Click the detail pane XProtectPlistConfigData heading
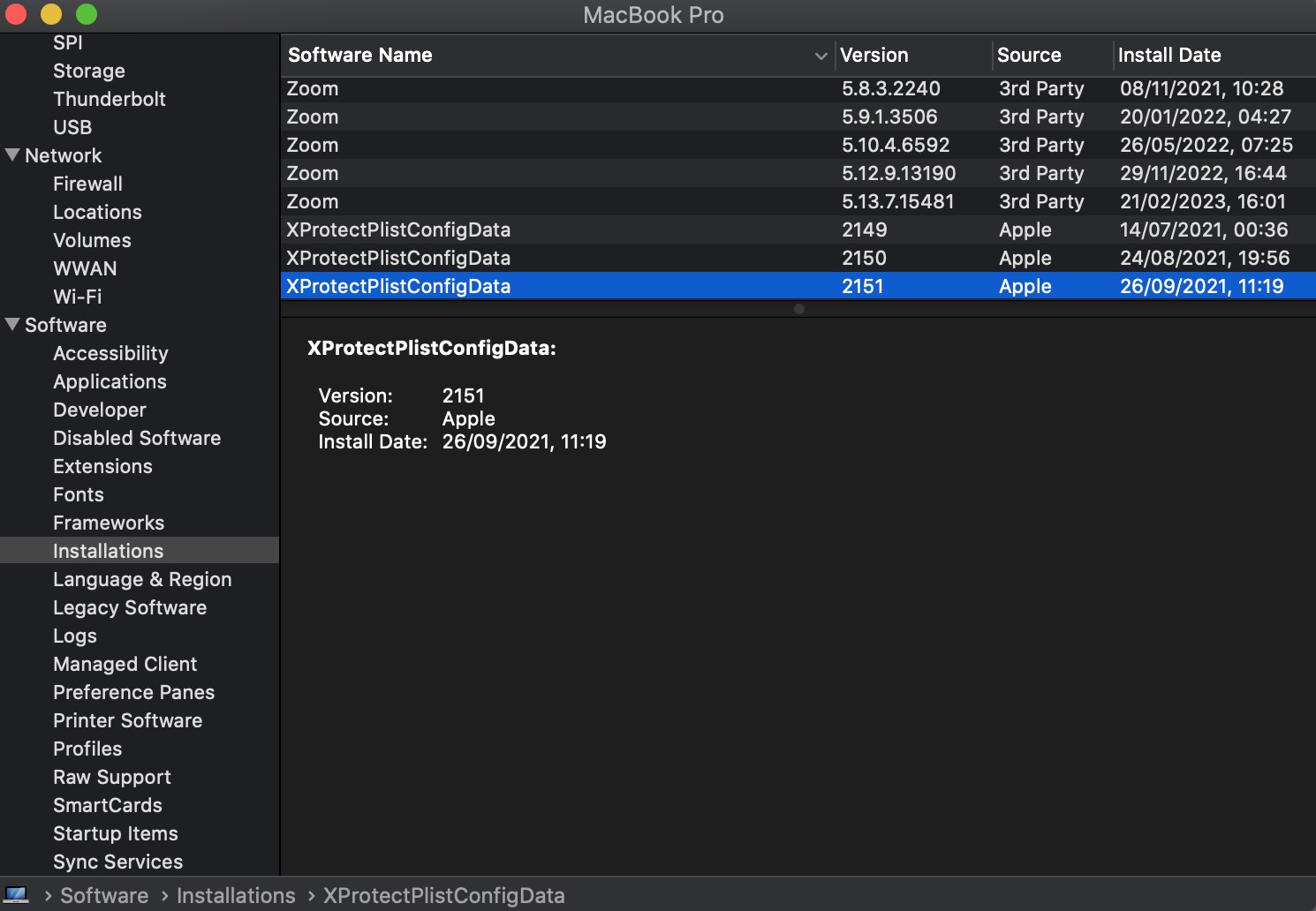 pyautogui.click(x=432, y=348)
